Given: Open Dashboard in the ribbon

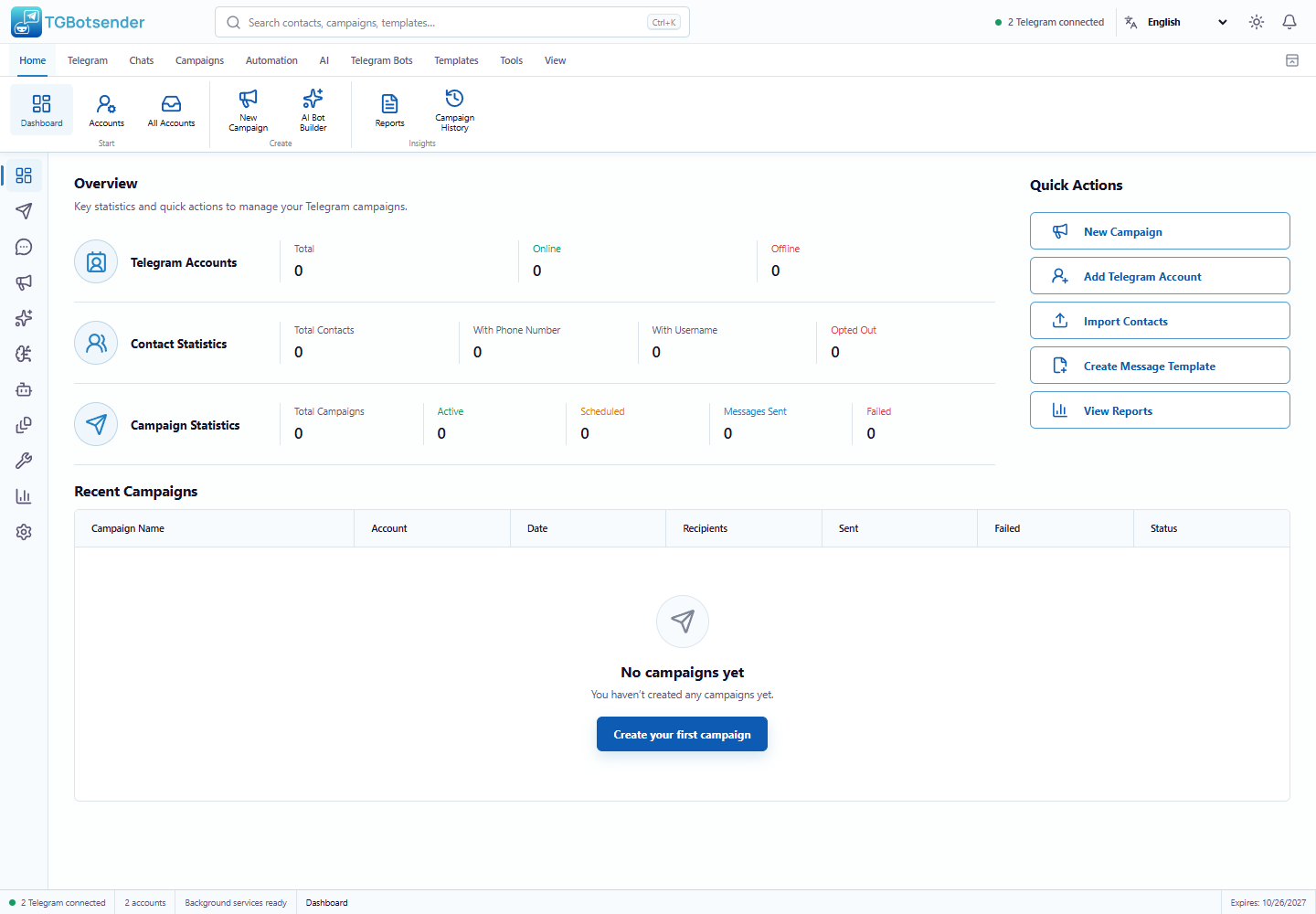Looking at the screenshot, I should click(41, 110).
